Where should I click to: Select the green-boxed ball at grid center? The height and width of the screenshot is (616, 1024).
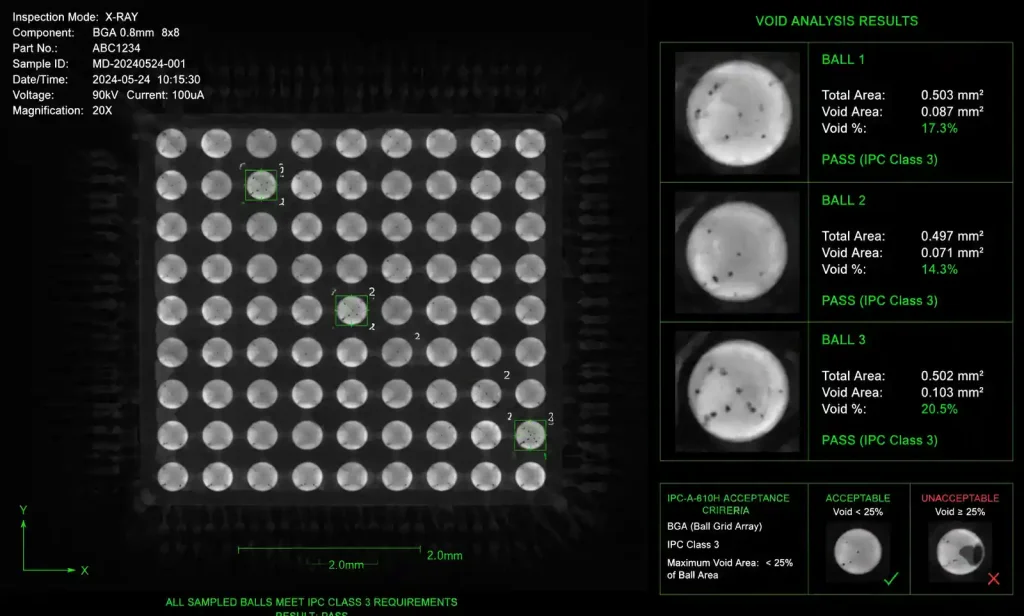click(x=351, y=310)
